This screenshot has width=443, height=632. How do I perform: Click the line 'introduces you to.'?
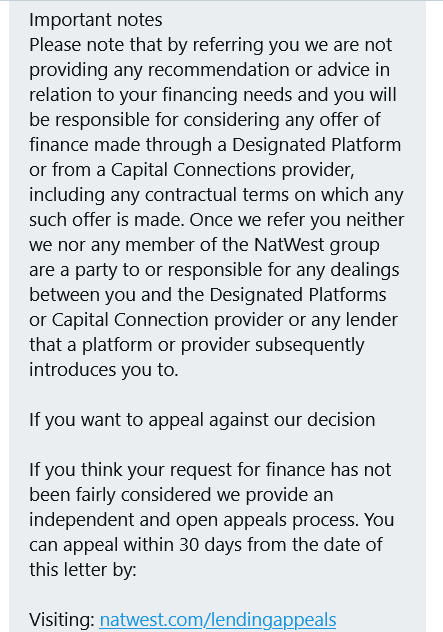pos(104,370)
